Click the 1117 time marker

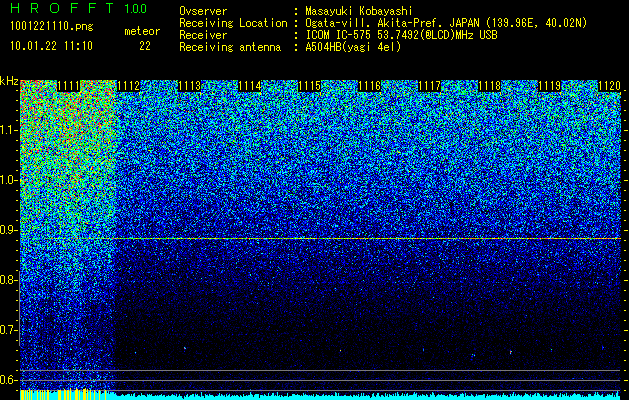click(429, 86)
